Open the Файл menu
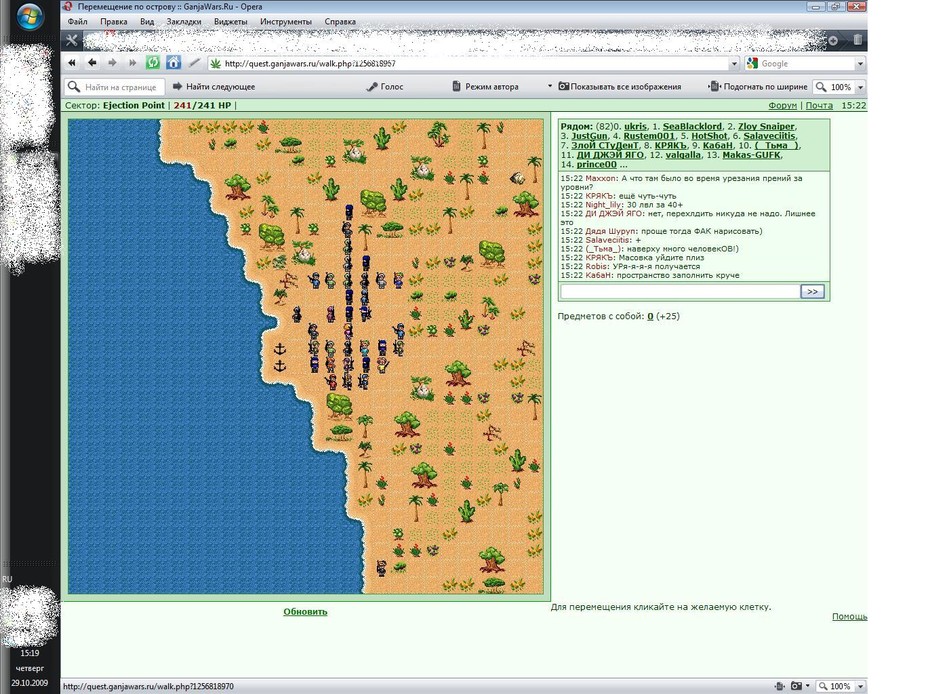Screen dimensions: 930x694 [x=77, y=21]
